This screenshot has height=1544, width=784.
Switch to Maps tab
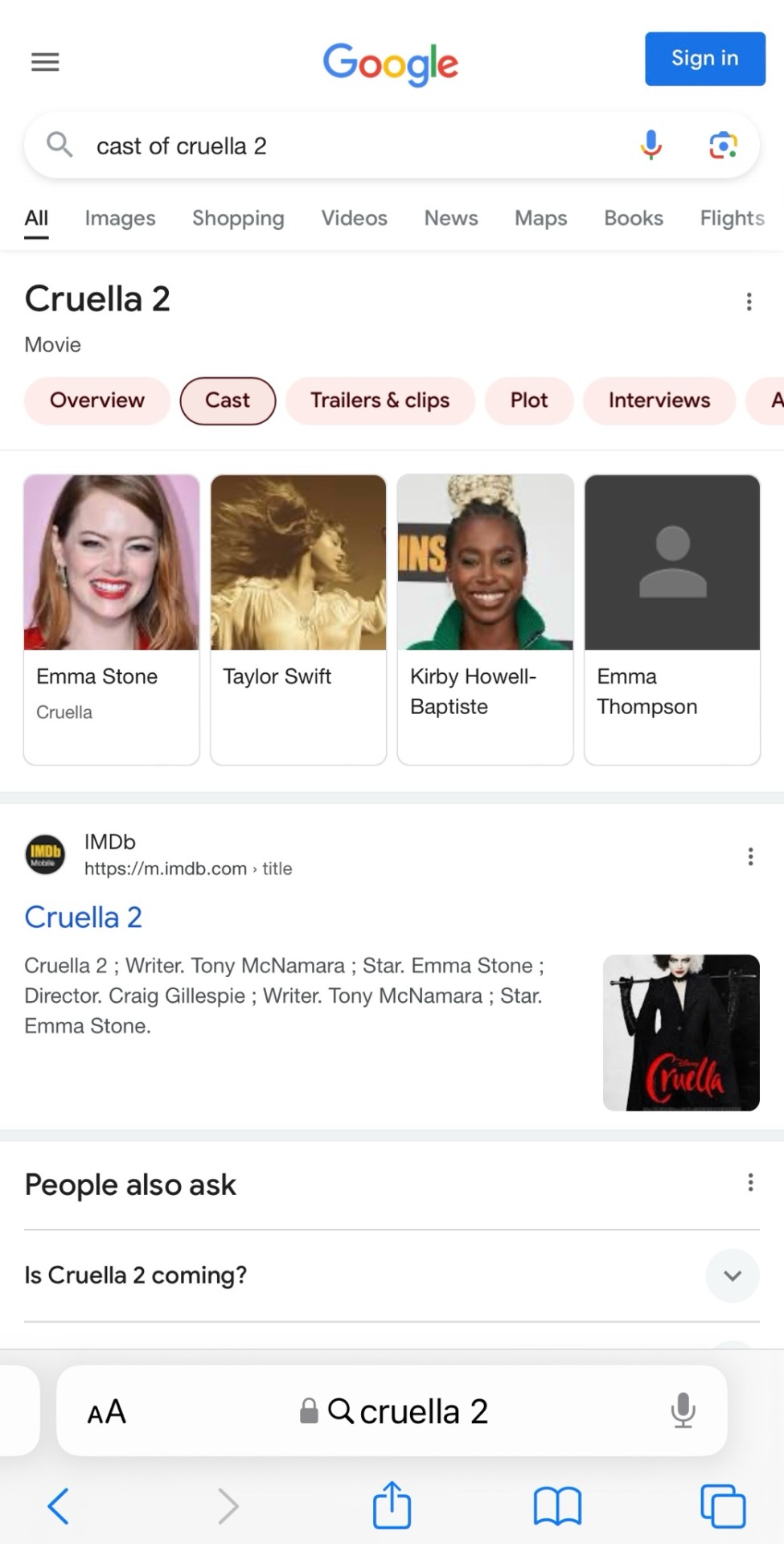[x=540, y=218]
